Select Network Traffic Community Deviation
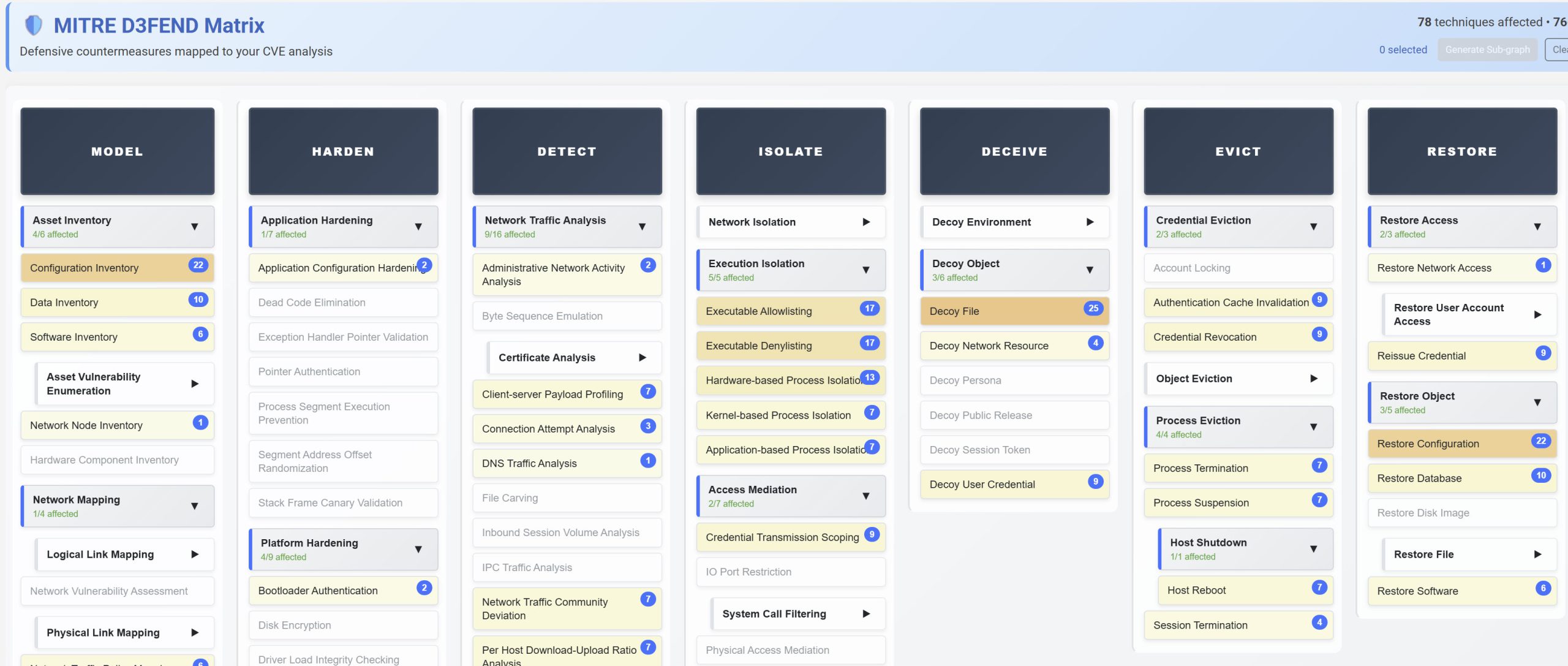Image resolution: width=1568 pixels, height=666 pixels. pyautogui.click(x=567, y=608)
